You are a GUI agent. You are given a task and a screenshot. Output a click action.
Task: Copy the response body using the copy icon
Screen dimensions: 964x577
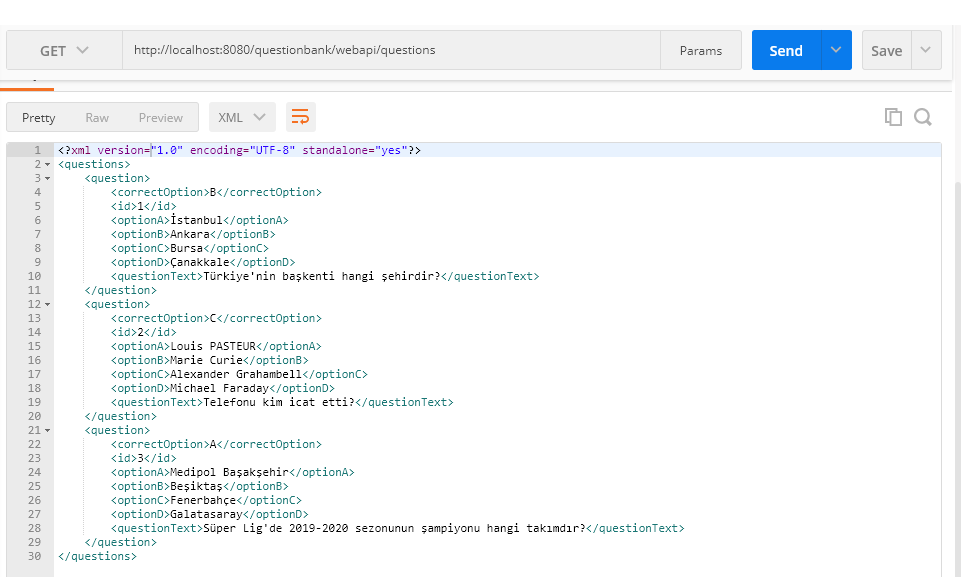893,116
